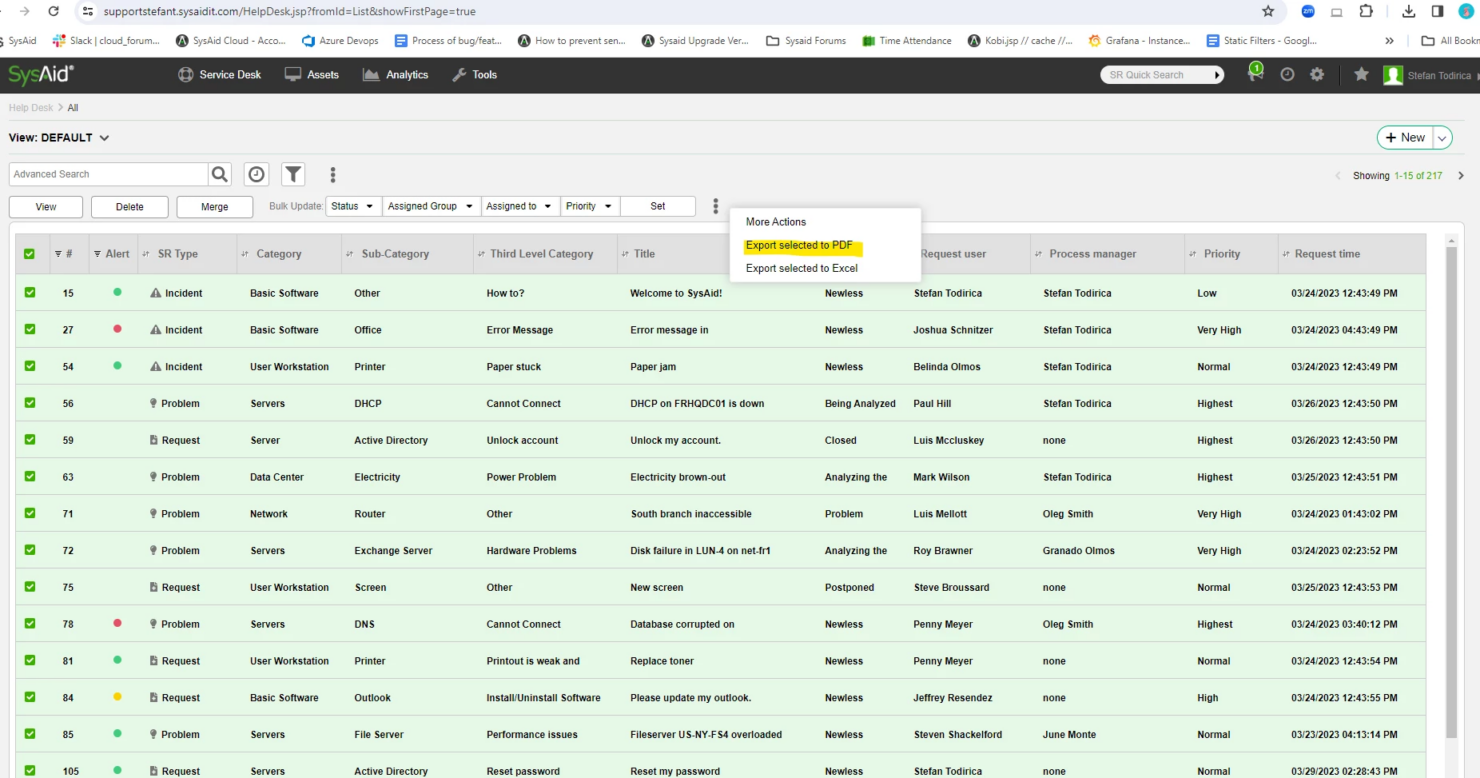
Task: Choose Export selected to PDF
Action: tap(800, 245)
